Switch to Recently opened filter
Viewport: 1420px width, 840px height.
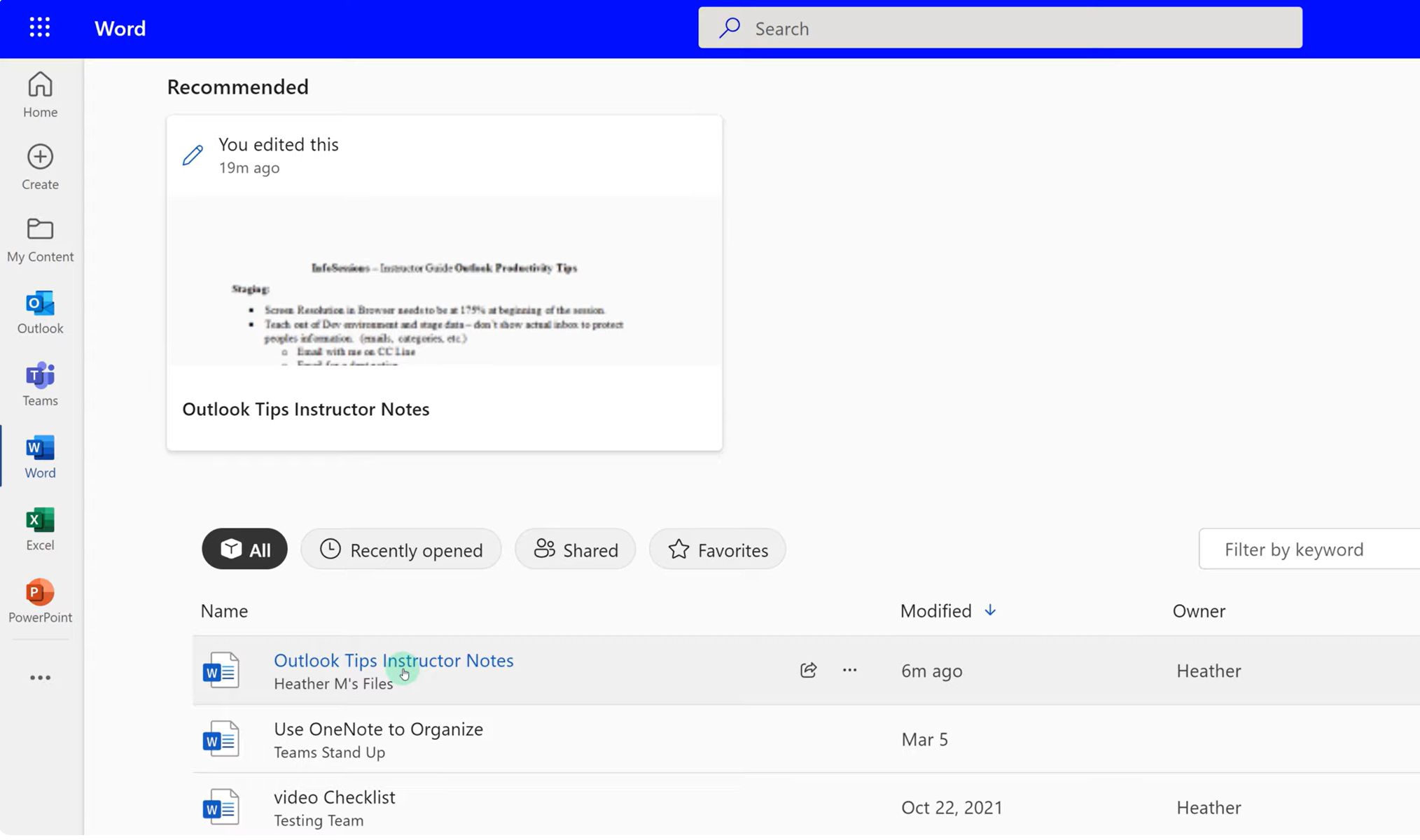point(401,549)
